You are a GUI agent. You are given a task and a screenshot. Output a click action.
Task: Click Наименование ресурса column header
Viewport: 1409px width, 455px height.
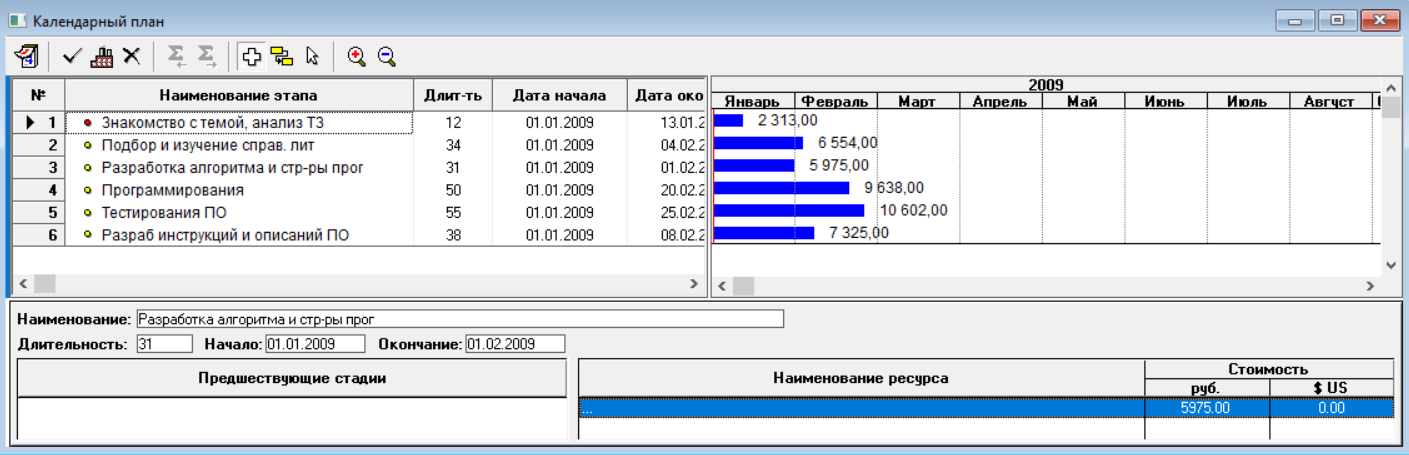tap(861, 378)
